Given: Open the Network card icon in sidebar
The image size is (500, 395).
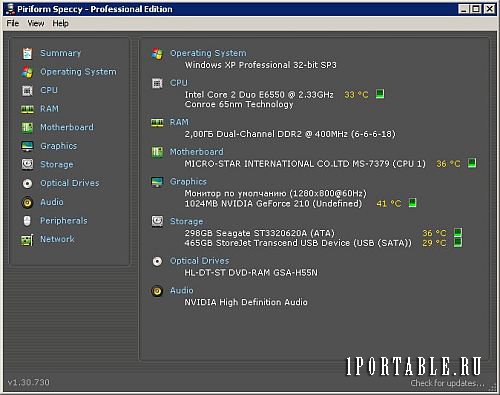Looking at the screenshot, I should click(x=27, y=240).
